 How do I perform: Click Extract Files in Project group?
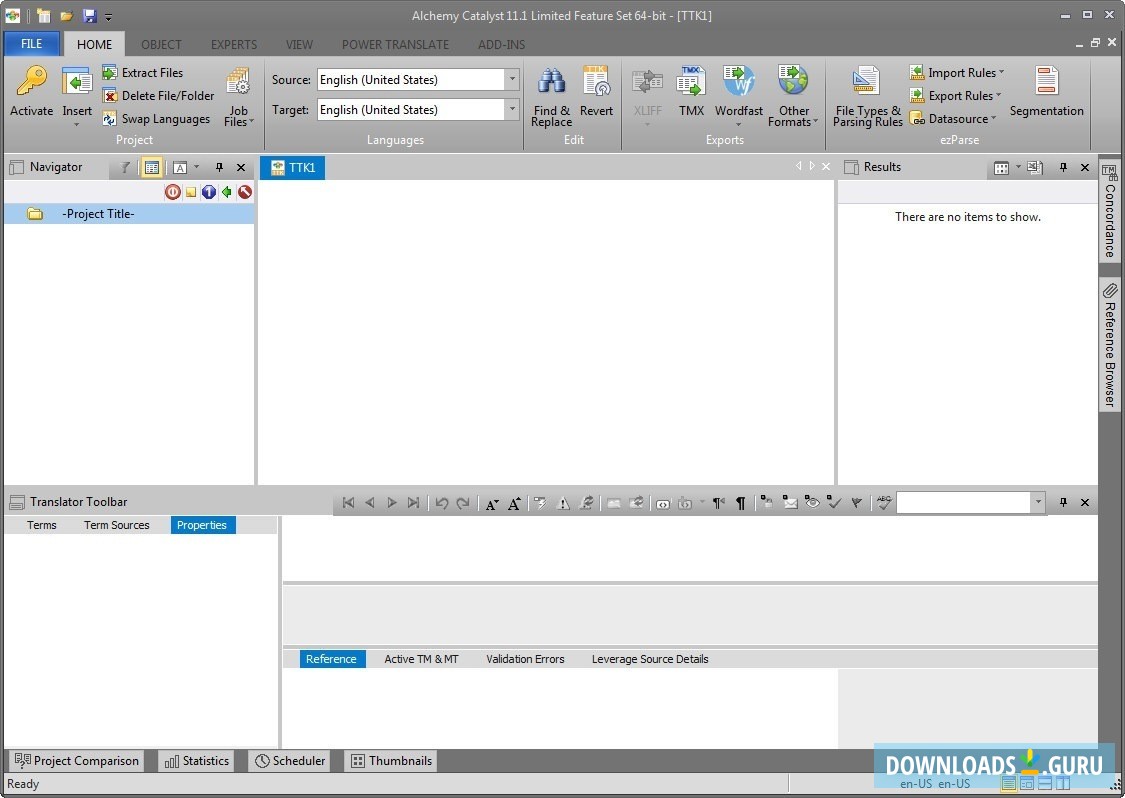click(143, 72)
